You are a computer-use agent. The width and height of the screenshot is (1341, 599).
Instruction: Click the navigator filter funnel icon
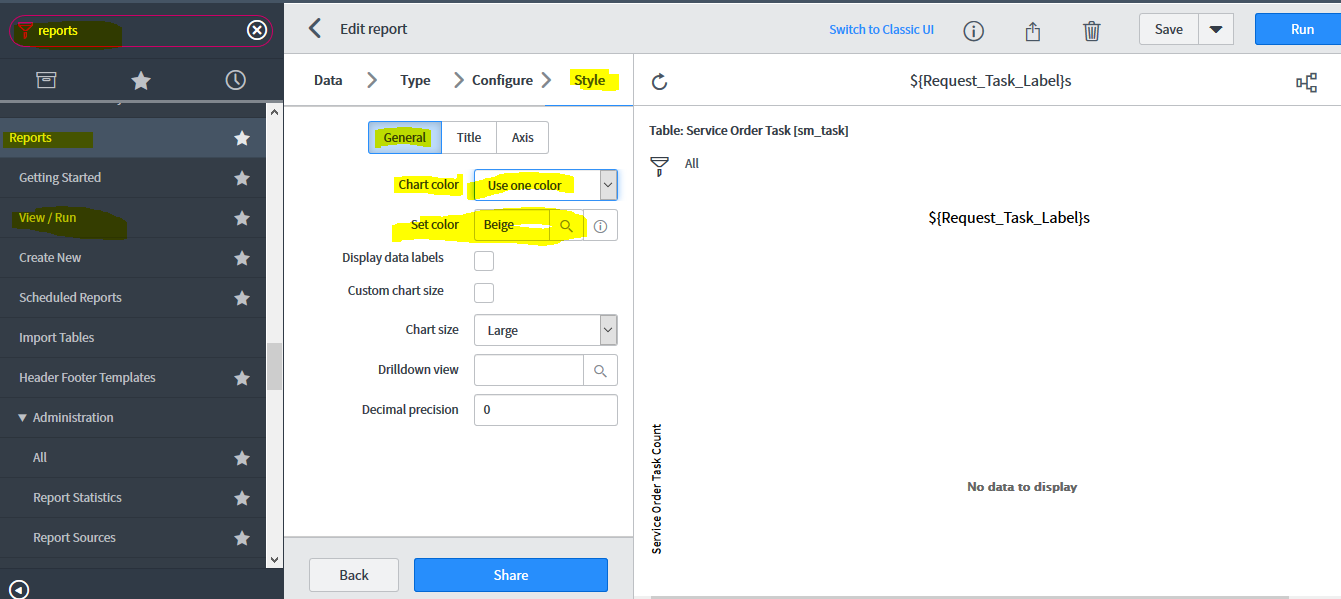(x=26, y=31)
